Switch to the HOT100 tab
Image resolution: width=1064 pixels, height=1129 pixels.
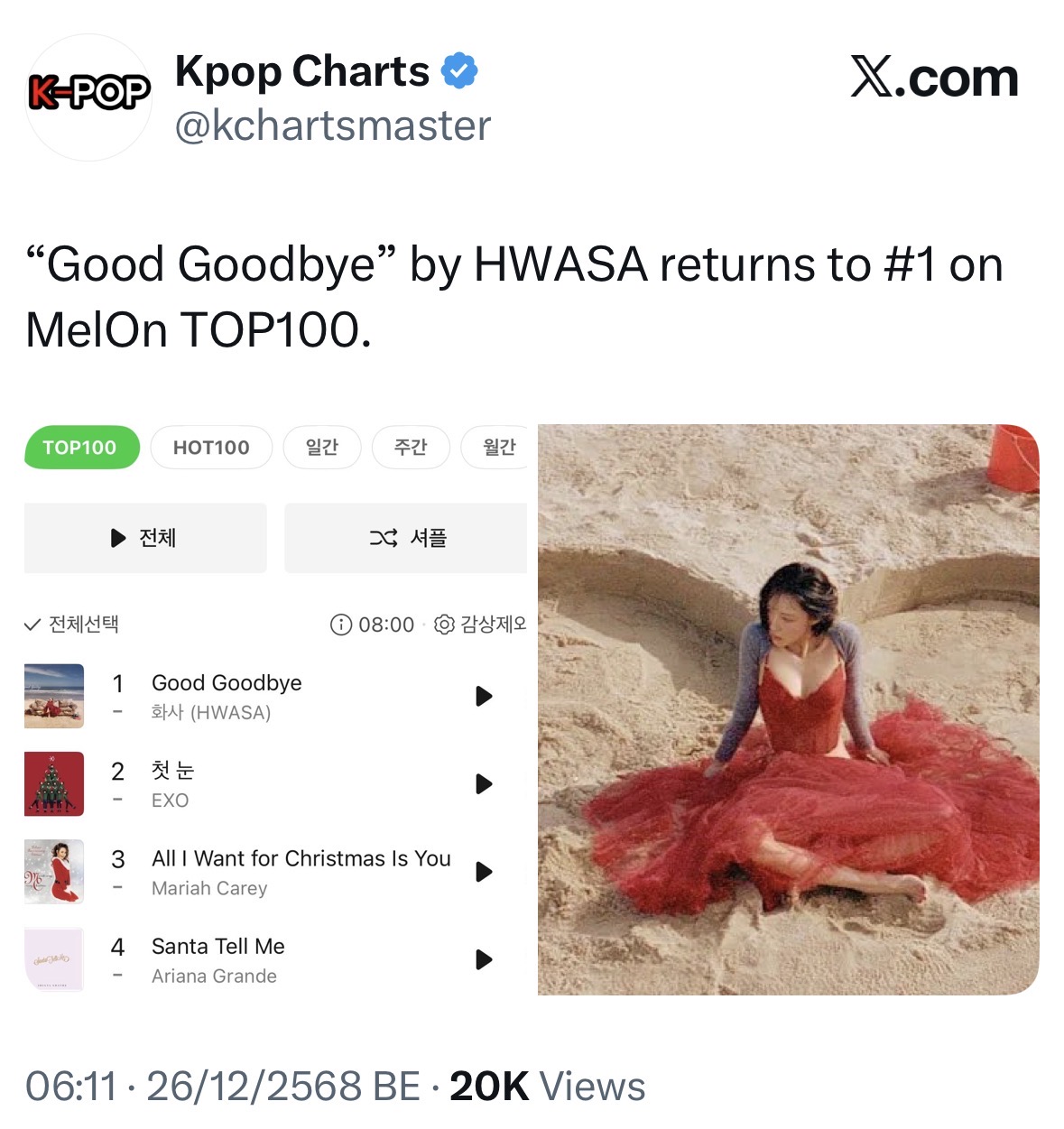211,448
